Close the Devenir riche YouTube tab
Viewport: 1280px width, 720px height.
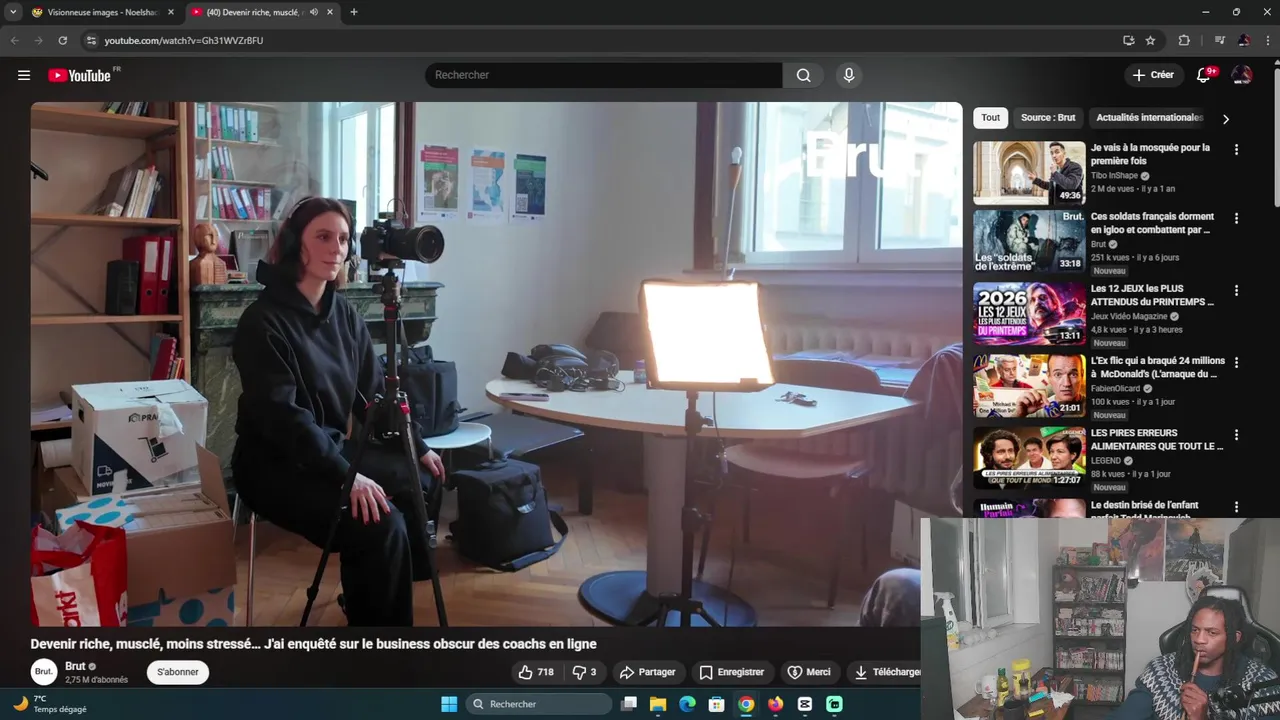click(x=330, y=12)
